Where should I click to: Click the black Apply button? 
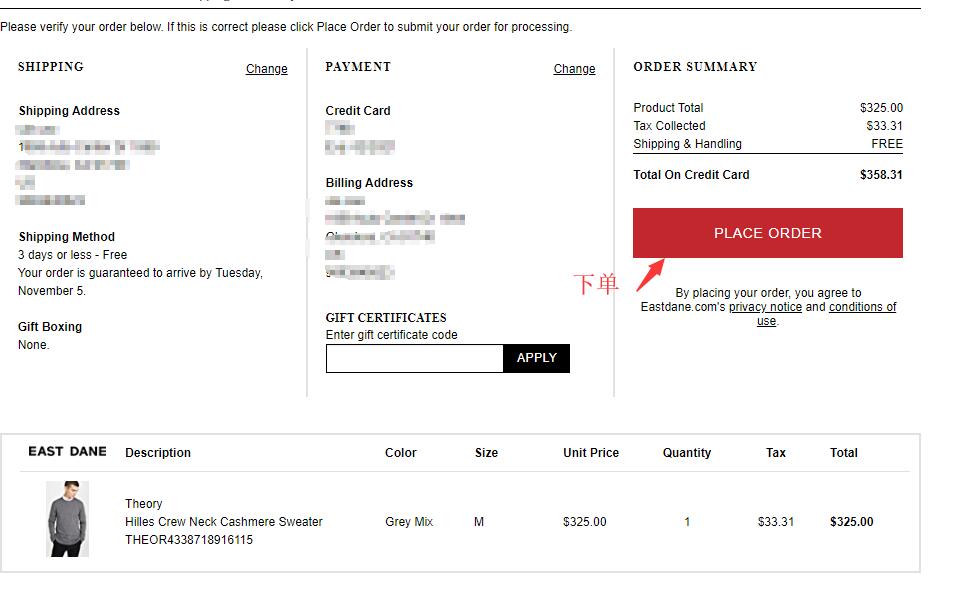536,358
